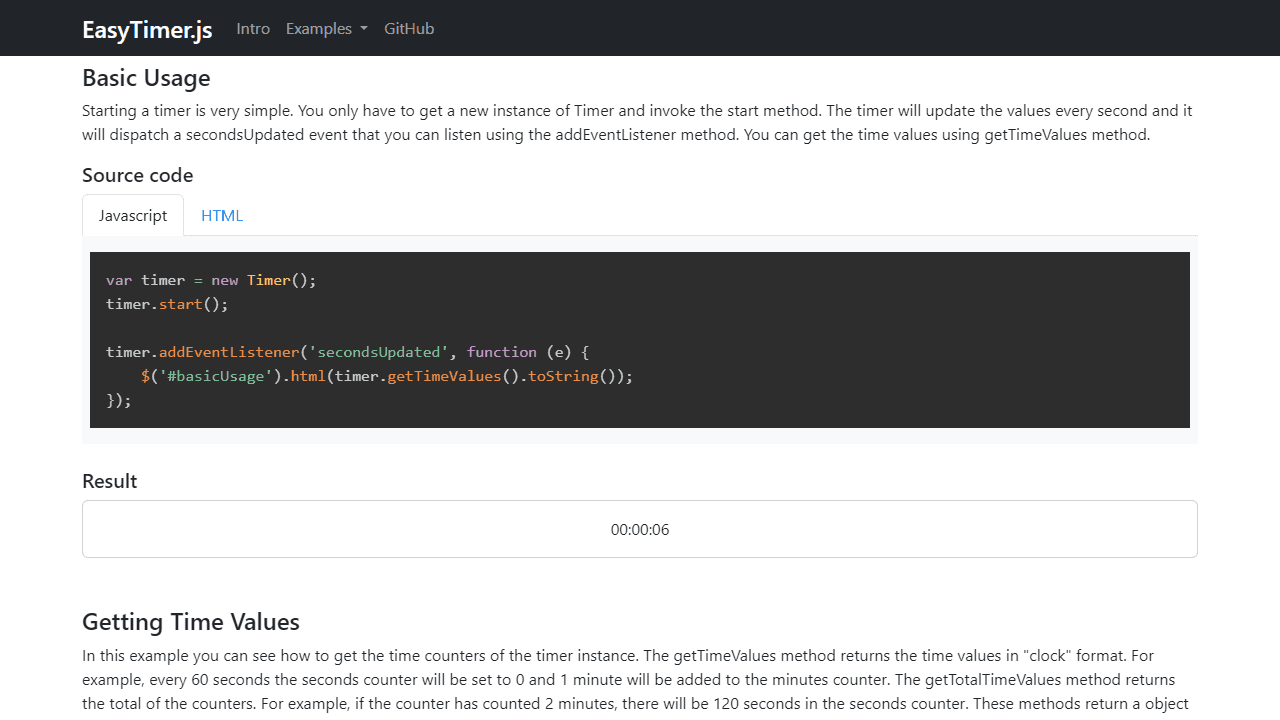Click the '#basicUsage' html code line

click(387, 376)
